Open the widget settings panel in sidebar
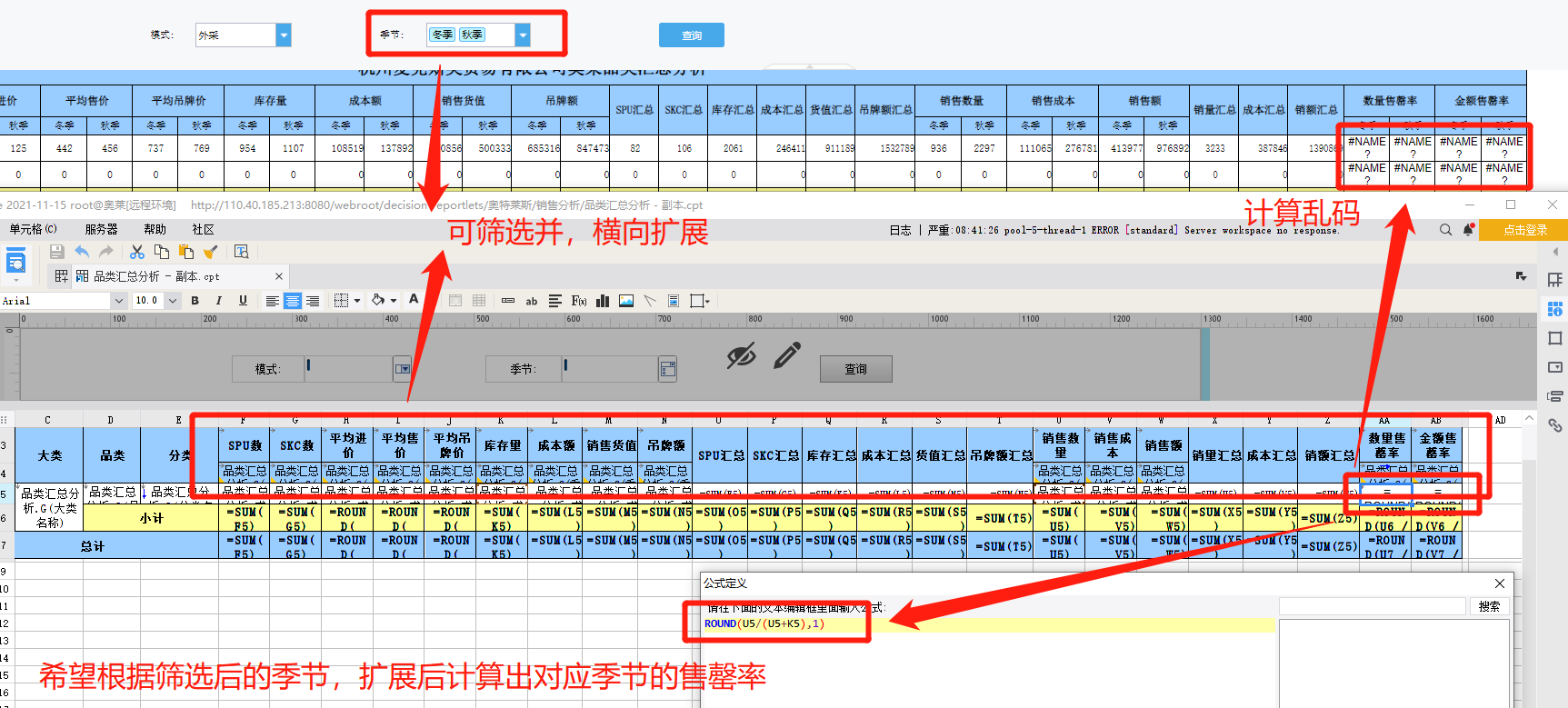The height and width of the screenshot is (708, 1568). pyautogui.click(x=1555, y=367)
